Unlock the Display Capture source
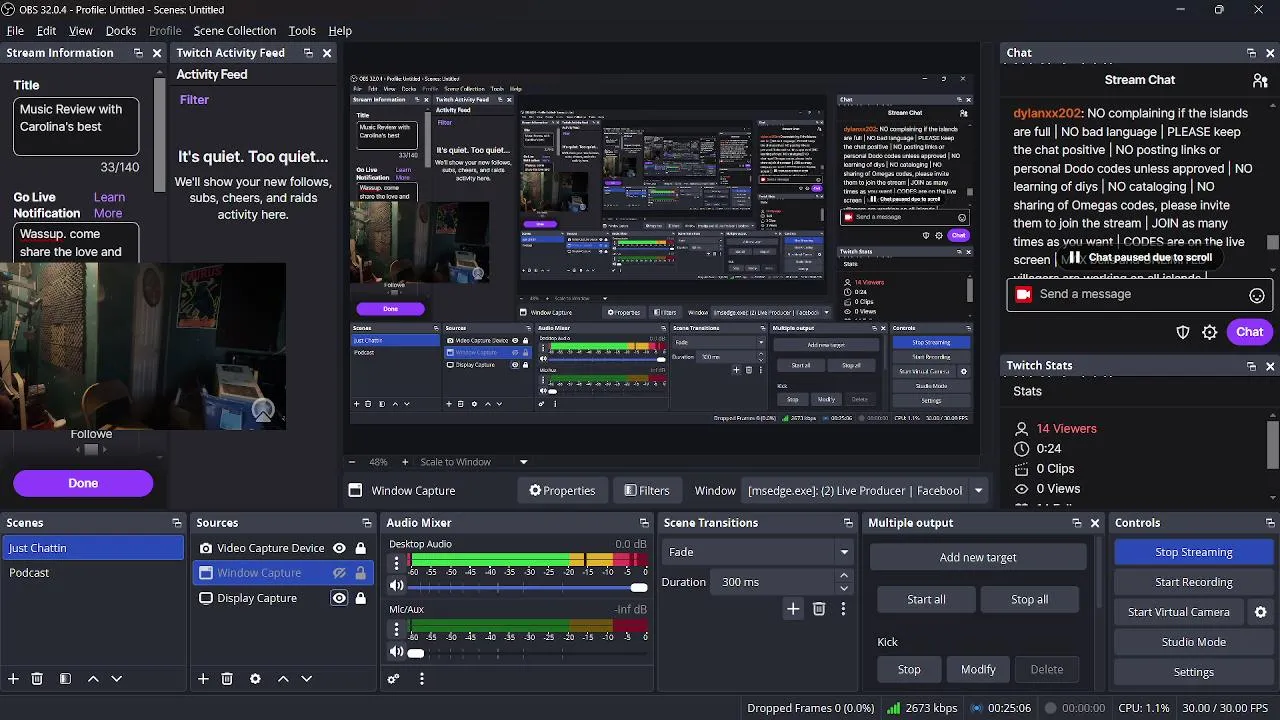 click(361, 598)
